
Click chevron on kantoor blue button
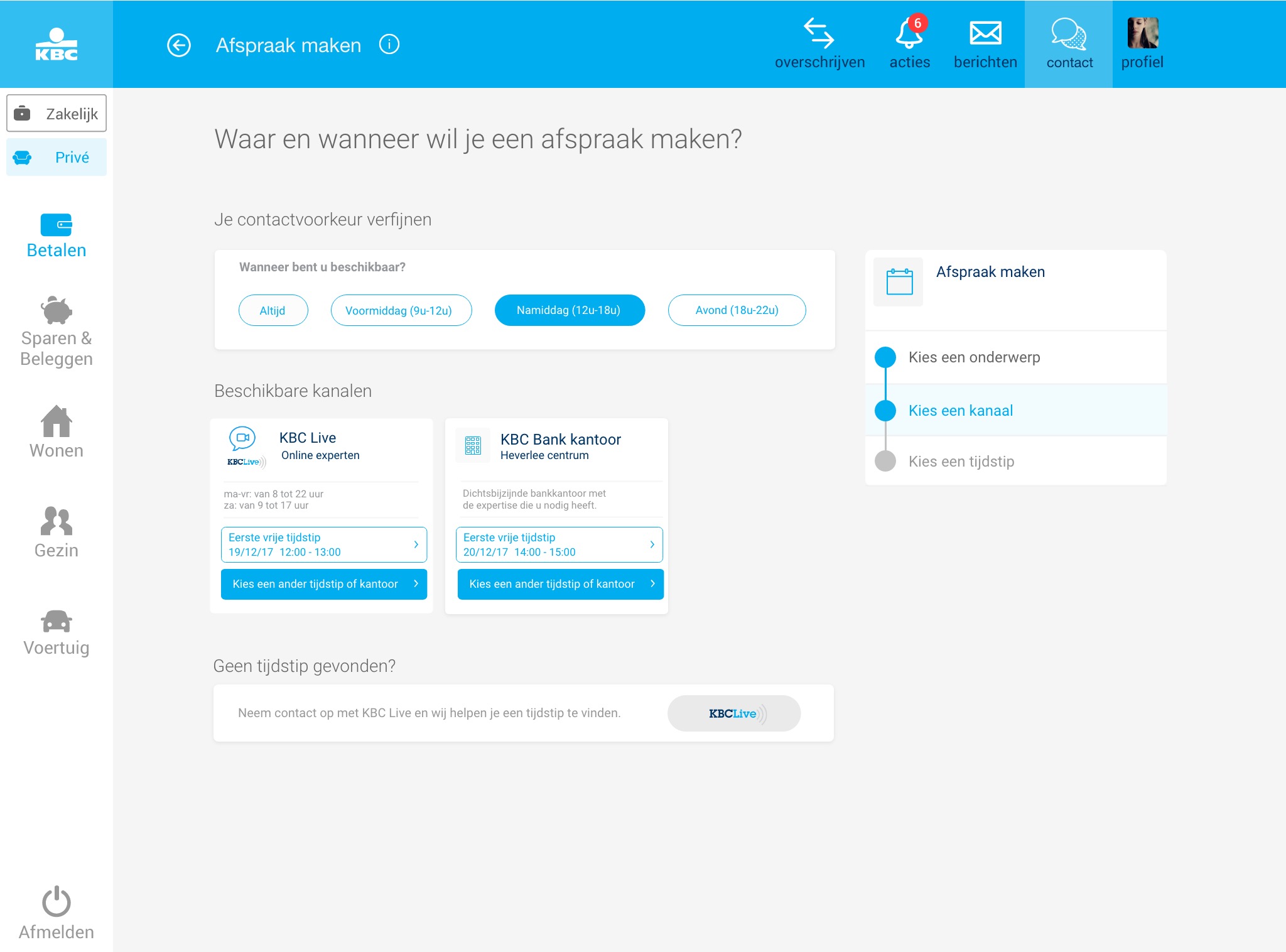652,583
